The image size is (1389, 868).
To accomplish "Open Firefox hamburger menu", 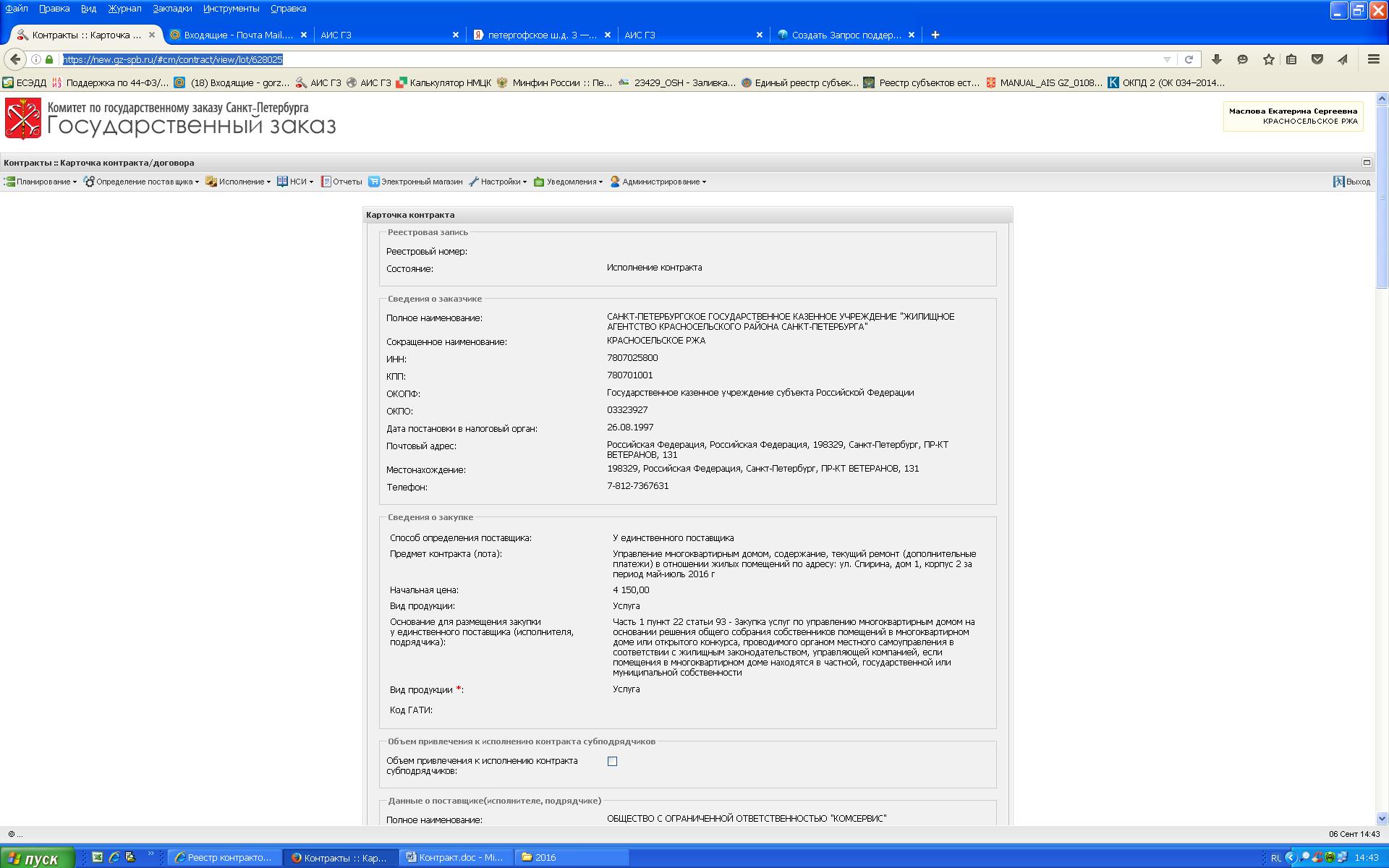I will pyautogui.click(x=1373, y=59).
